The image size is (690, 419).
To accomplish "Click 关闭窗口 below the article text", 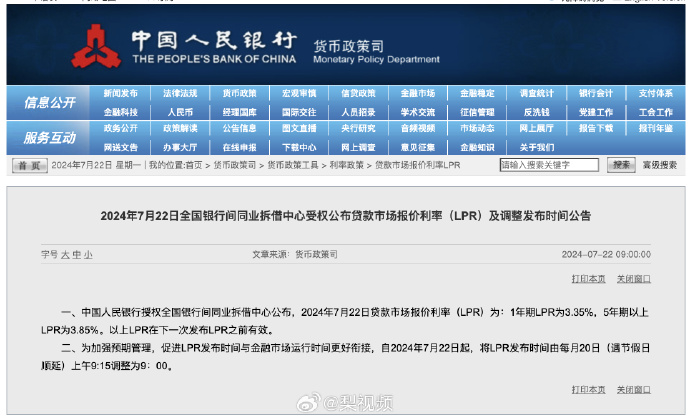I will click(633, 389).
